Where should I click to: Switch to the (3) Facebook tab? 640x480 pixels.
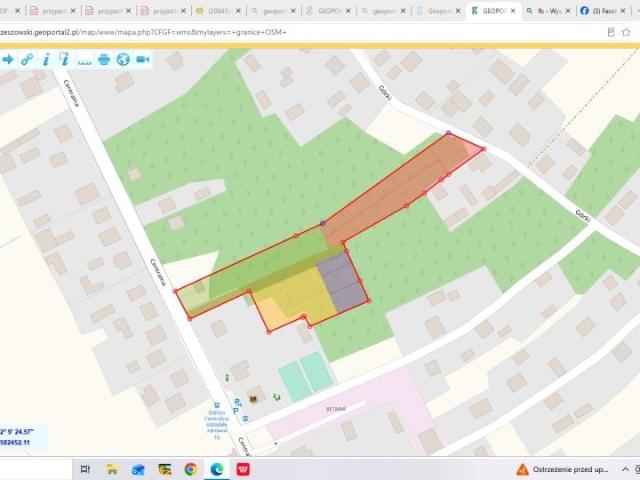(602, 11)
